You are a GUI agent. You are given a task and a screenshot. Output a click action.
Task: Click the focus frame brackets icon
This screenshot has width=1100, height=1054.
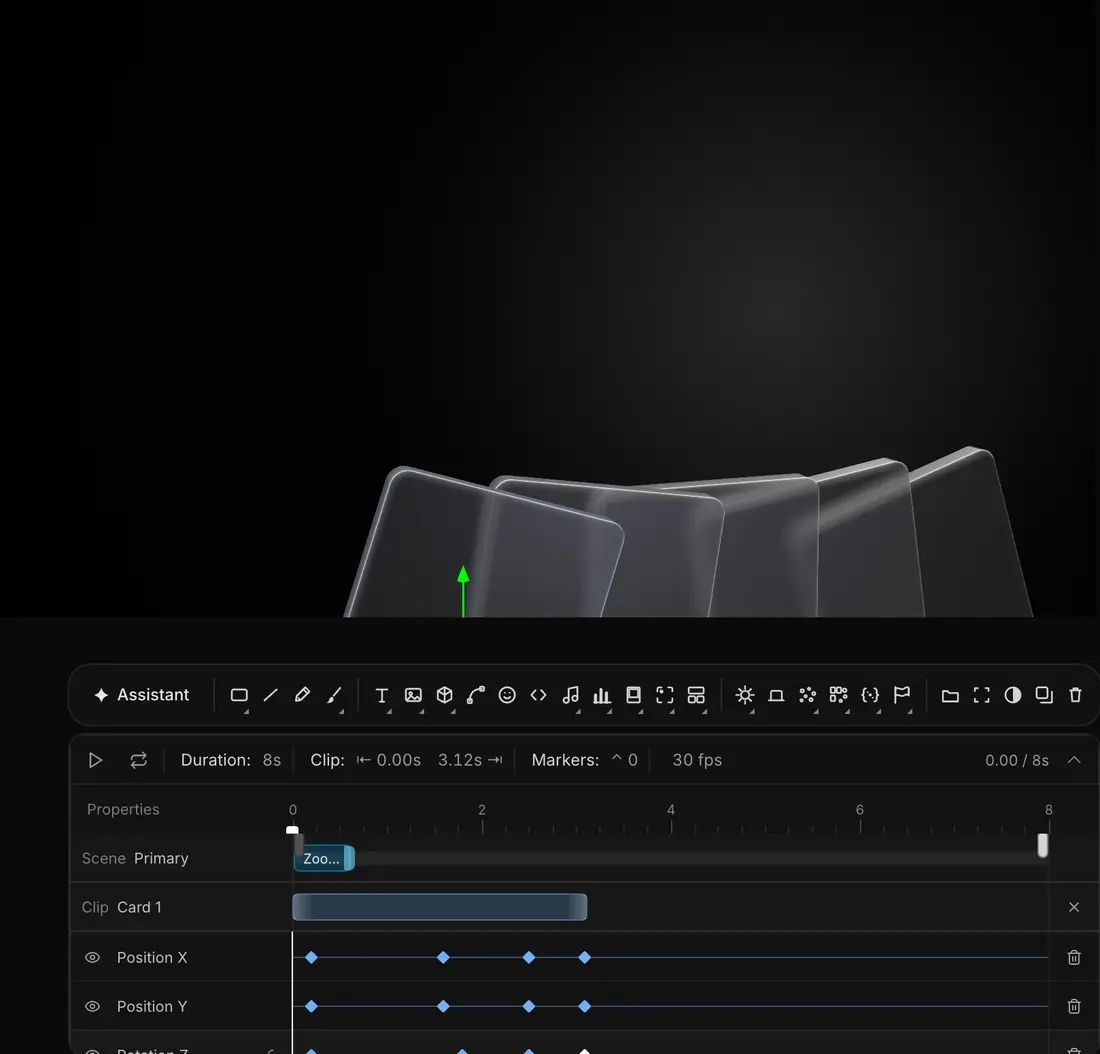664,695
